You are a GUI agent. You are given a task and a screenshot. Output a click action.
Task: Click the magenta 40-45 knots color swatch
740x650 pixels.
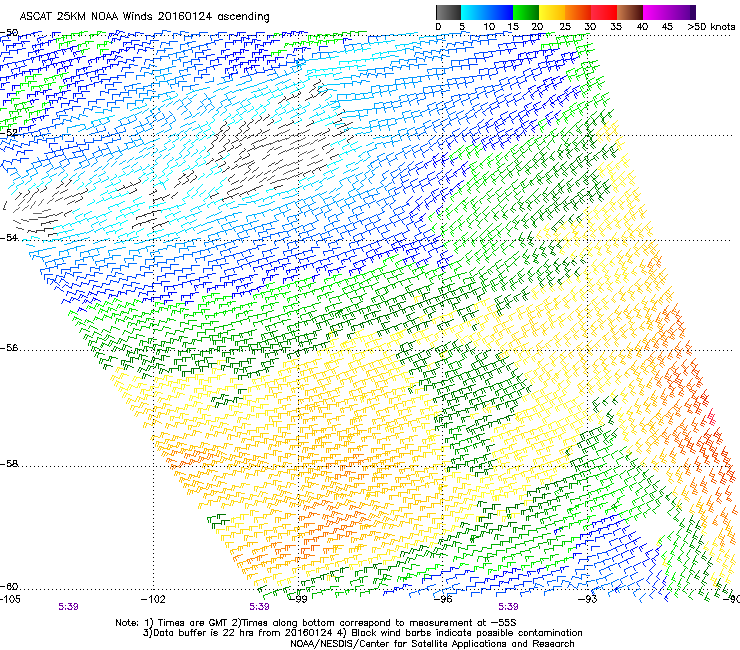click(656, 12)
